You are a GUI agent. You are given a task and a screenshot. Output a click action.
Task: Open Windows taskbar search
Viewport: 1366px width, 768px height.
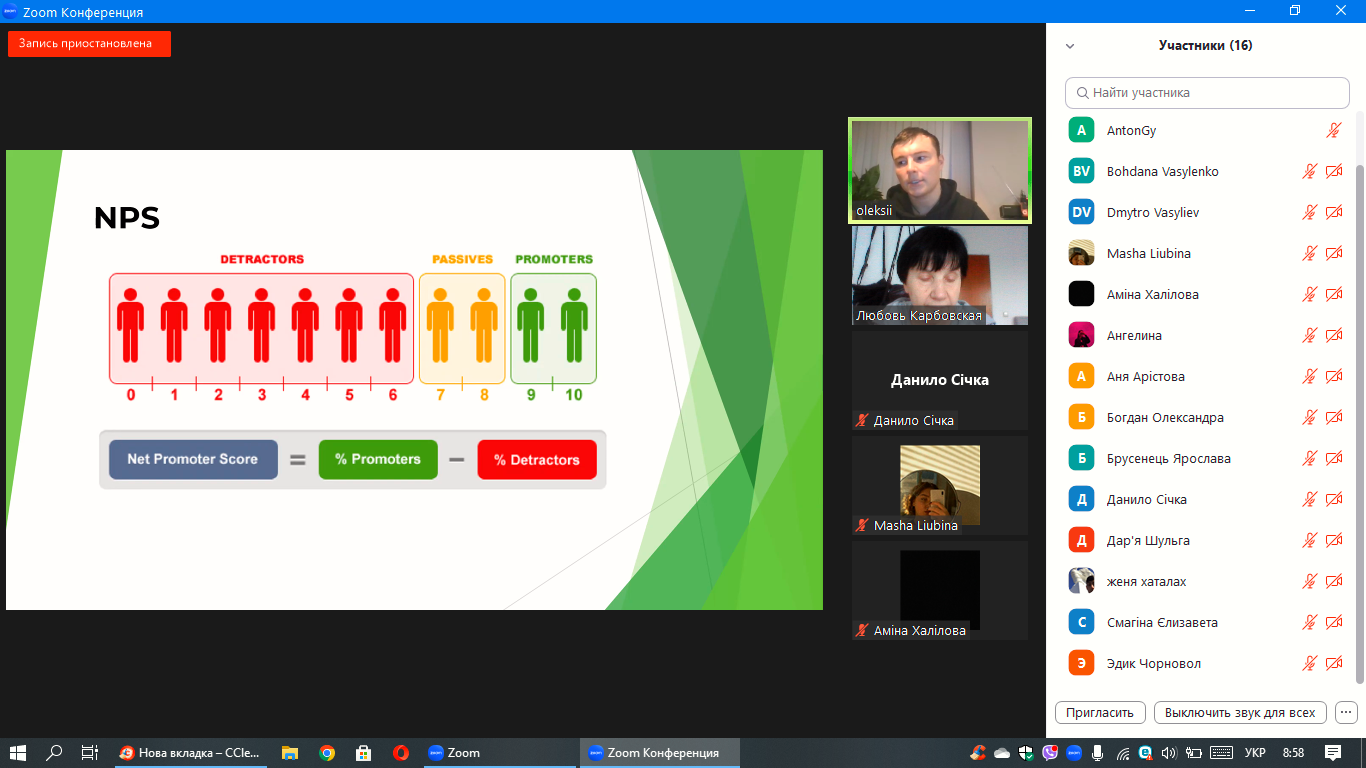tap(55, 753)
